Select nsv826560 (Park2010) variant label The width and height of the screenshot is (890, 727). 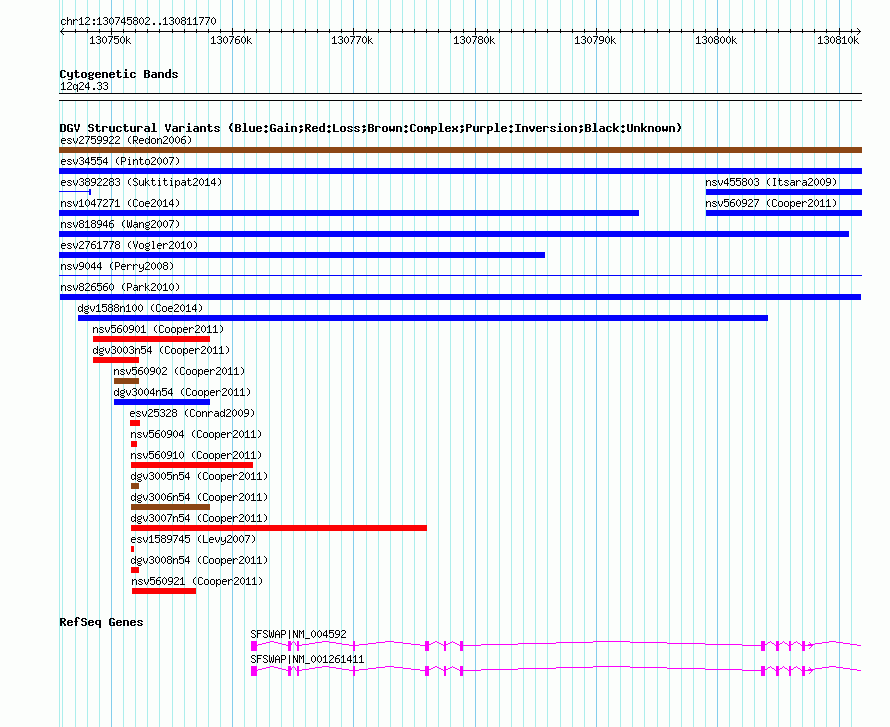[x=120, y=287]
